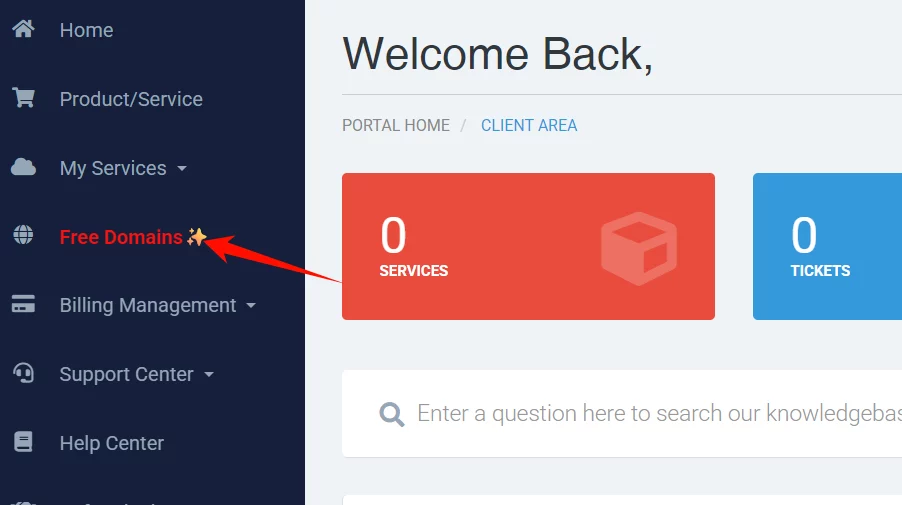
Task: Click the Help Center book icon
Action: (23, 442)
